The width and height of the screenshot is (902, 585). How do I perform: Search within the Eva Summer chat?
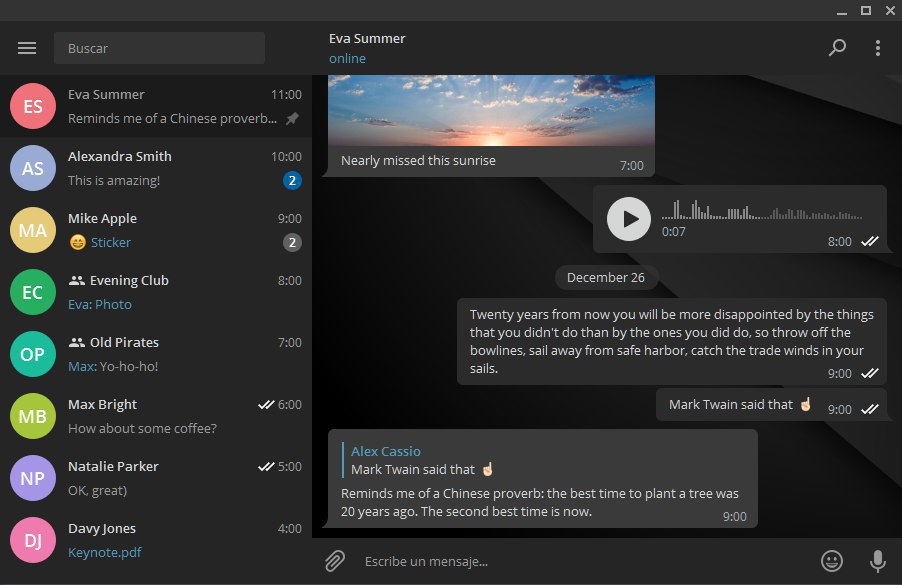point(837,48)
